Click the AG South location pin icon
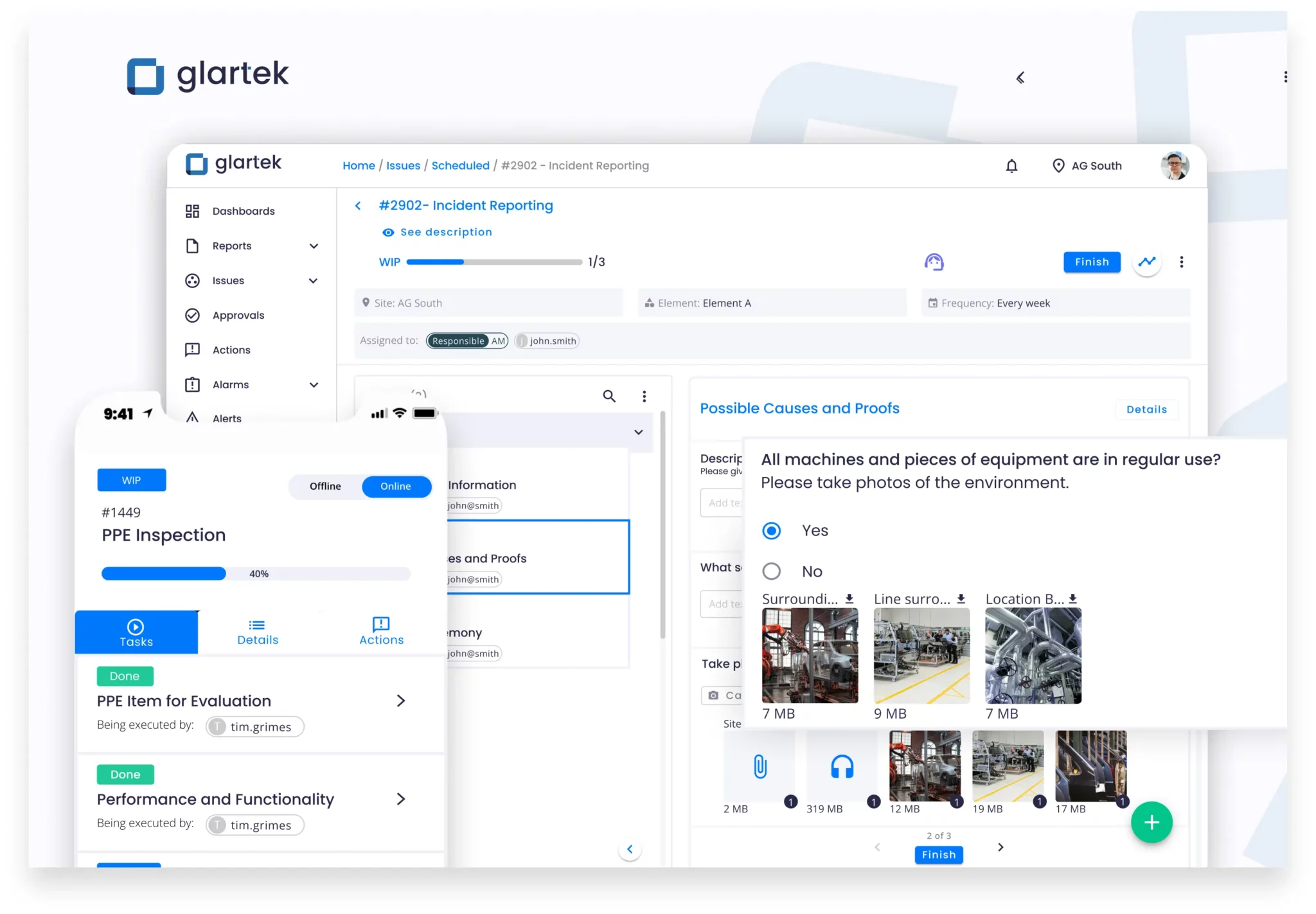 (1058, 166)
